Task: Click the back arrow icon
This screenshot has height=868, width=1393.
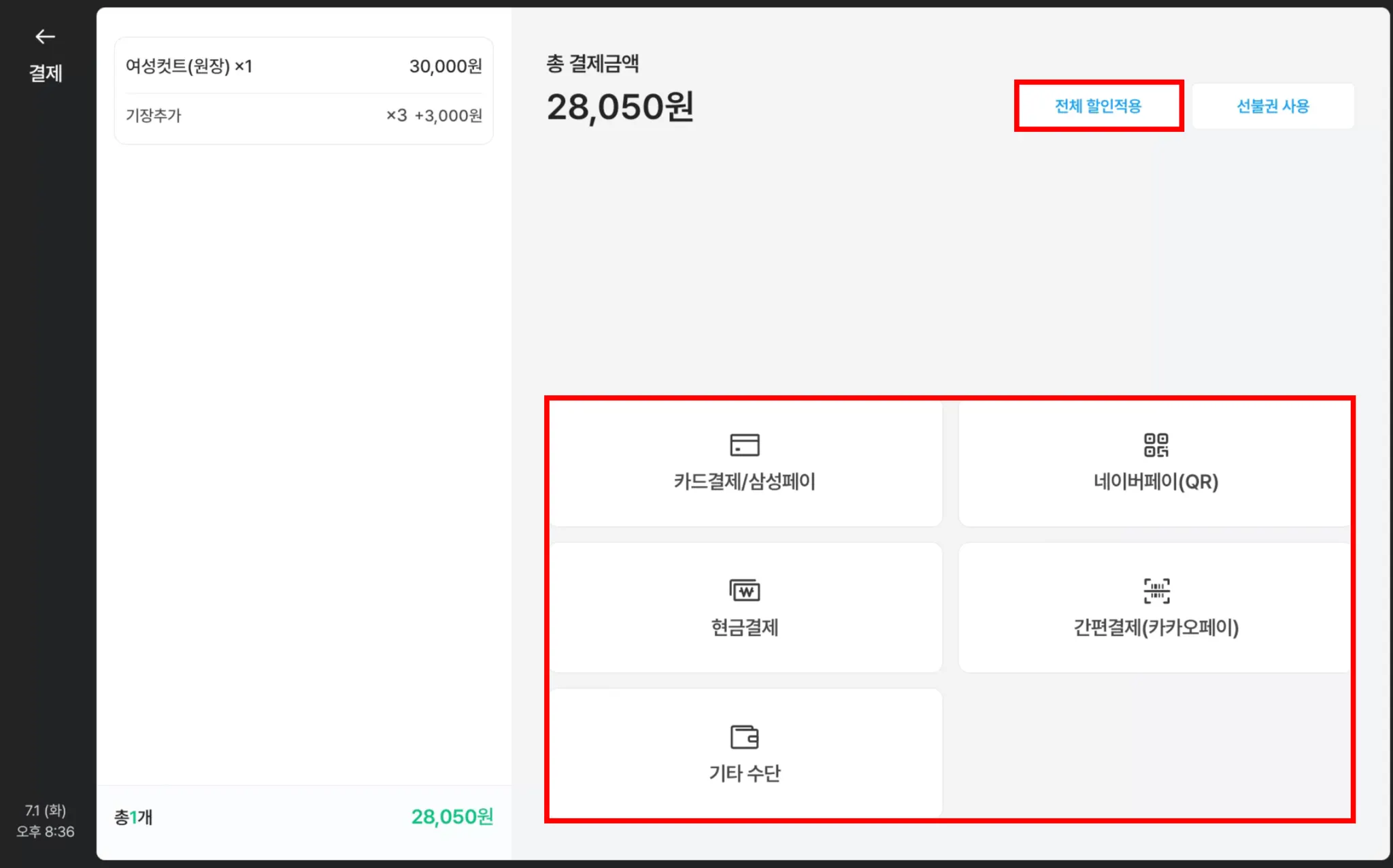Action: pos(45,37)
